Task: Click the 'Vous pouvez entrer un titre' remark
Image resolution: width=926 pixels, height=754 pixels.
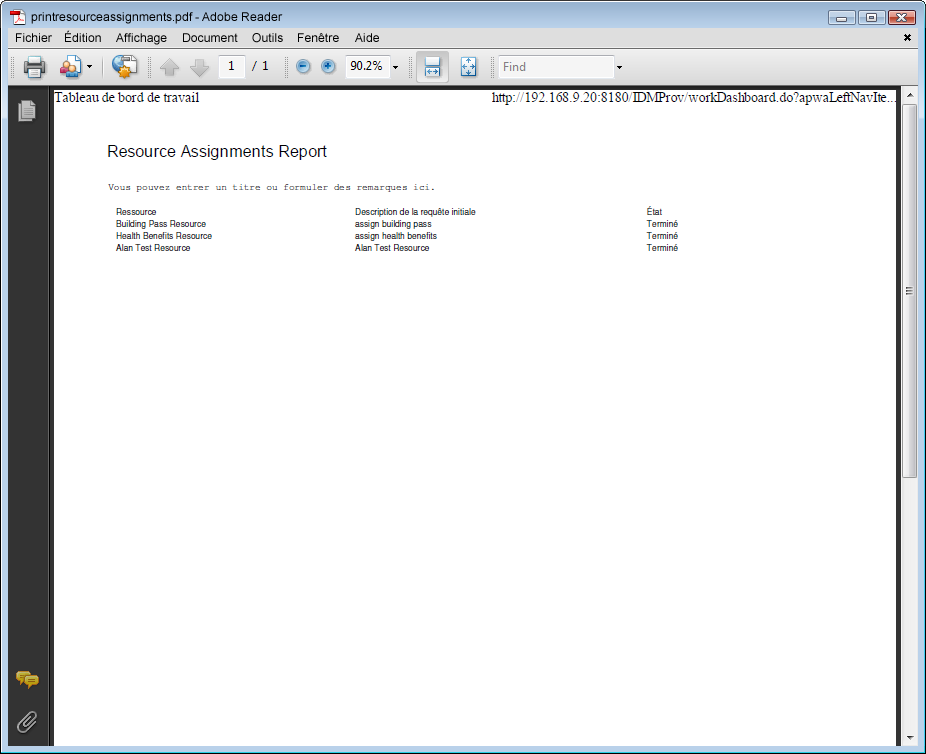Action: 271,187
